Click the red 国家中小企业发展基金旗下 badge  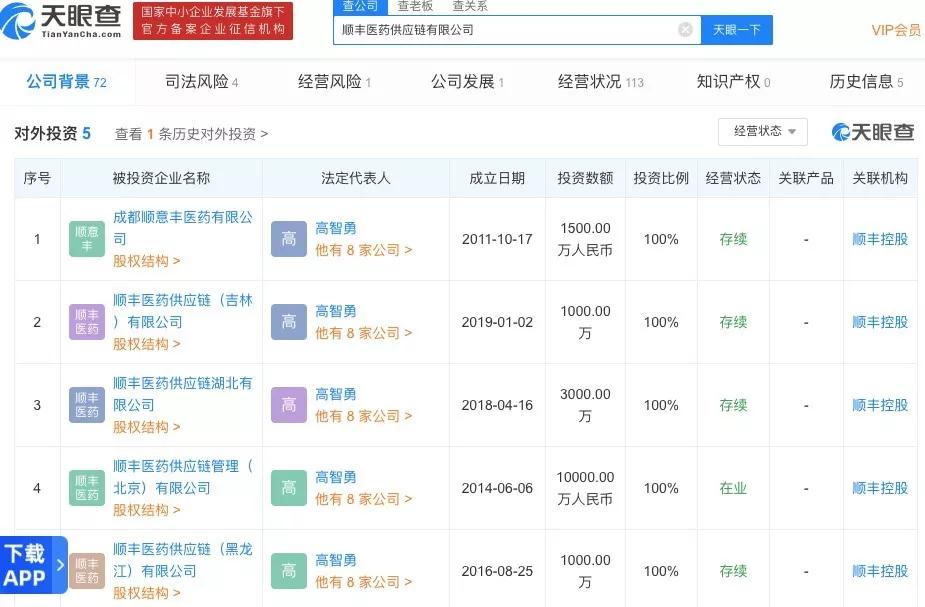[211, 21]
